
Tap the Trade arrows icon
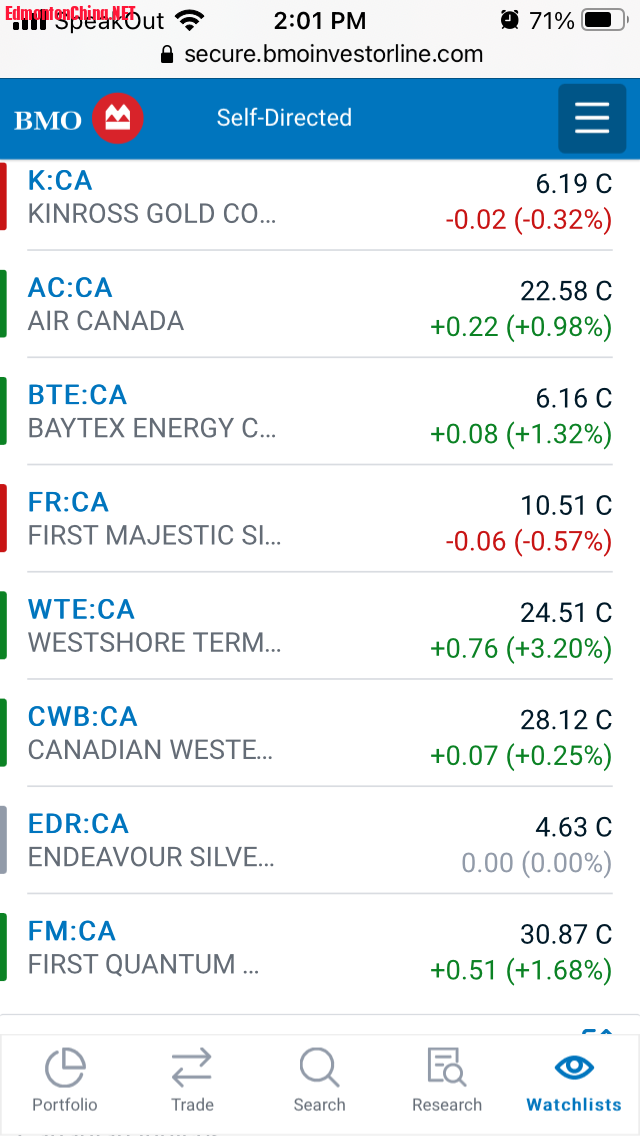(192, 1068)
